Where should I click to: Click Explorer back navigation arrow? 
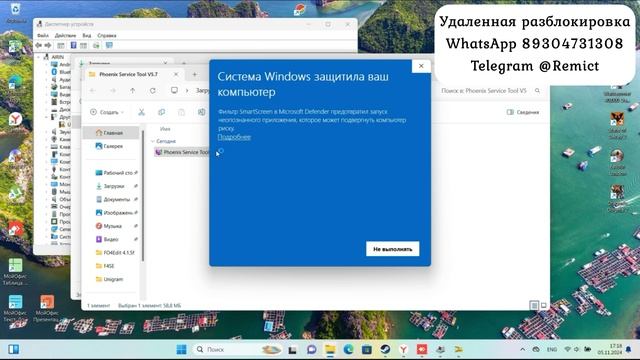(x=93, y=91)
